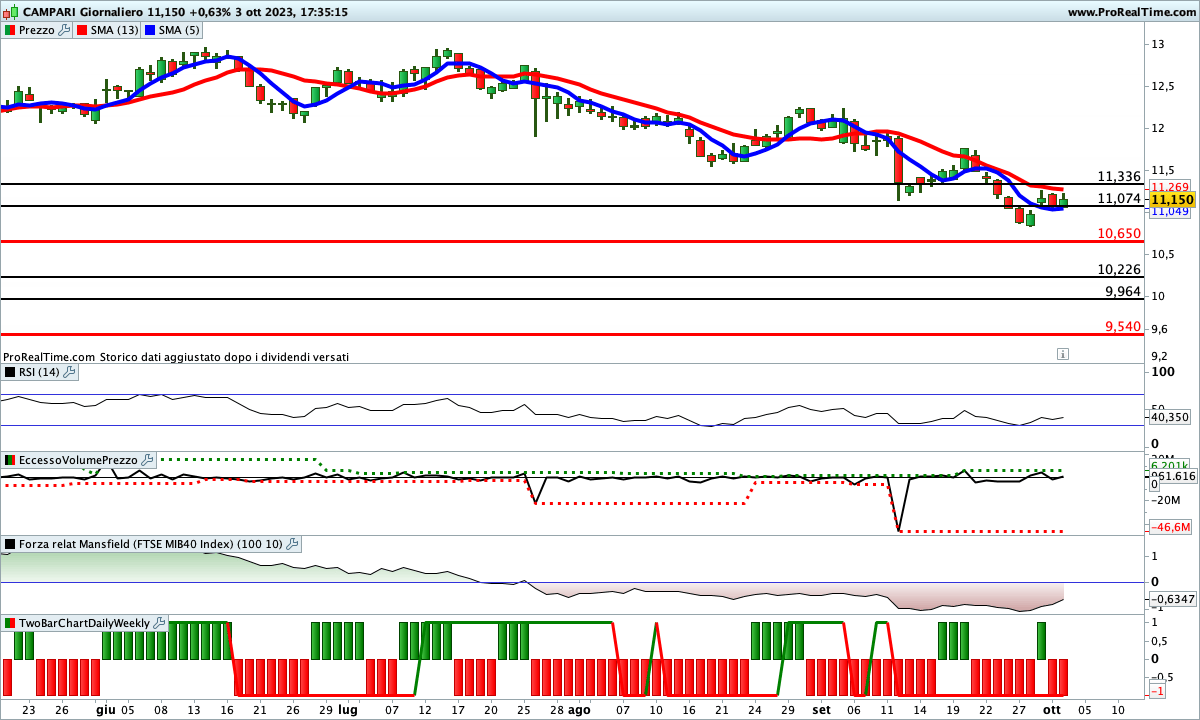Click the Forza relat Mansfield indicator label
Viewport: 1200px width, 720px height.
[x=150, y=544]
